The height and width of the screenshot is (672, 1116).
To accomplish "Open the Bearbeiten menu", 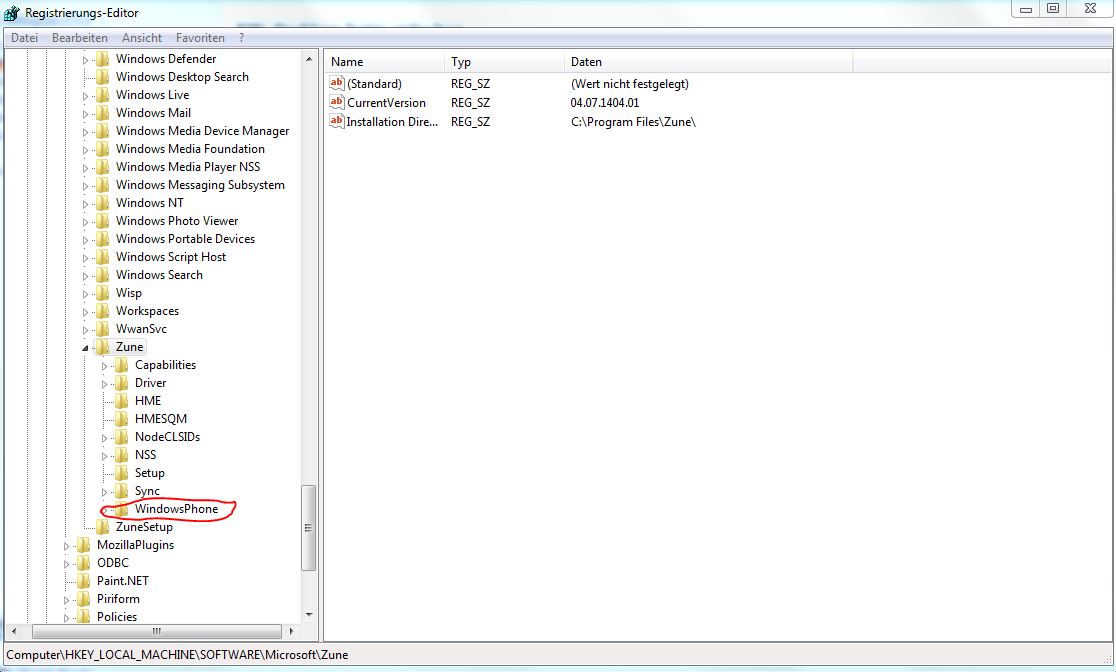I will pos(80,38).
